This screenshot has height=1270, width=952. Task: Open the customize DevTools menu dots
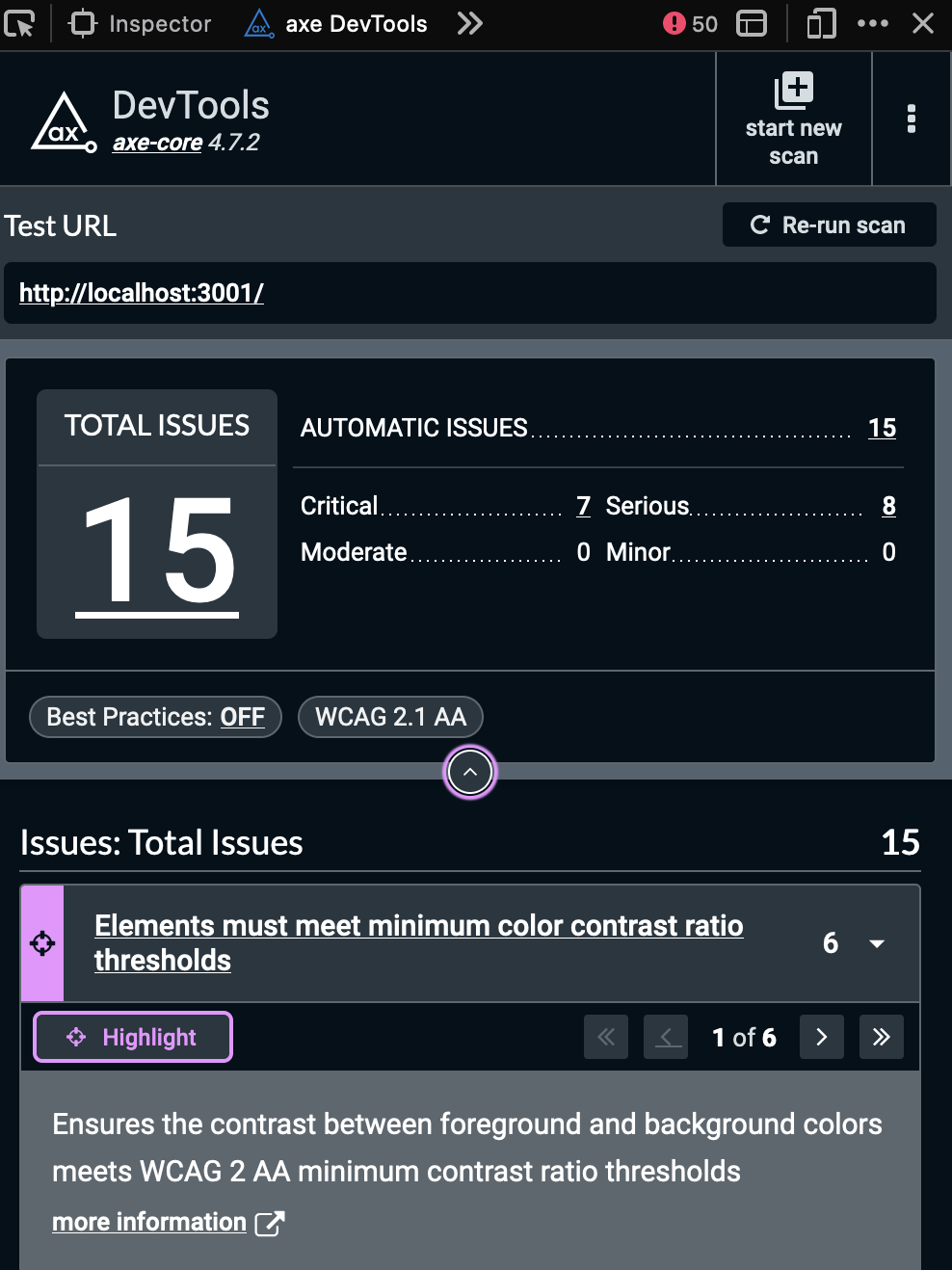873,23
